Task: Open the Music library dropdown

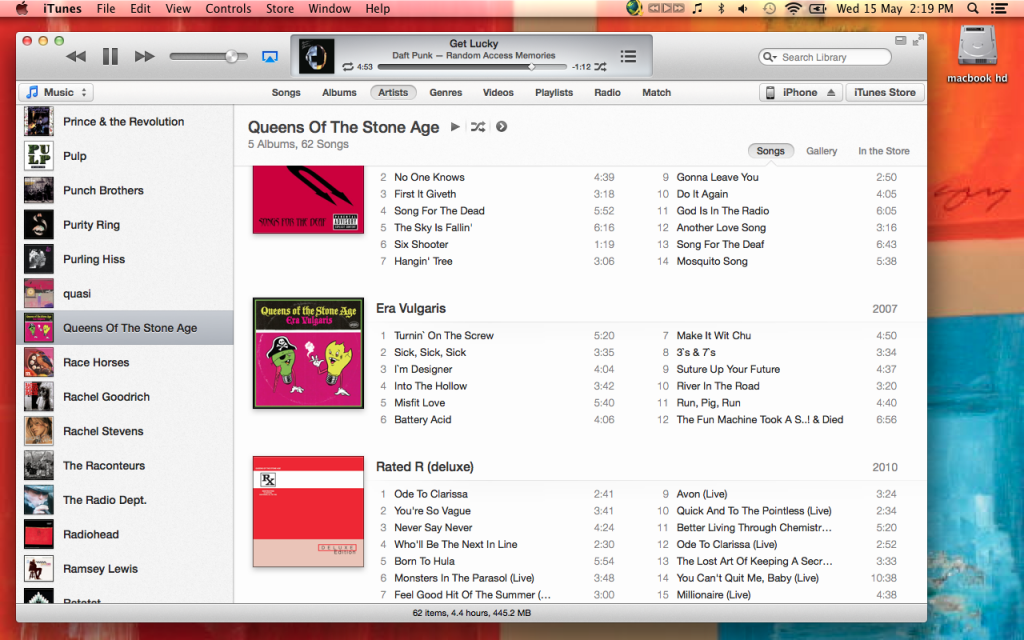Action: [56, 92]
